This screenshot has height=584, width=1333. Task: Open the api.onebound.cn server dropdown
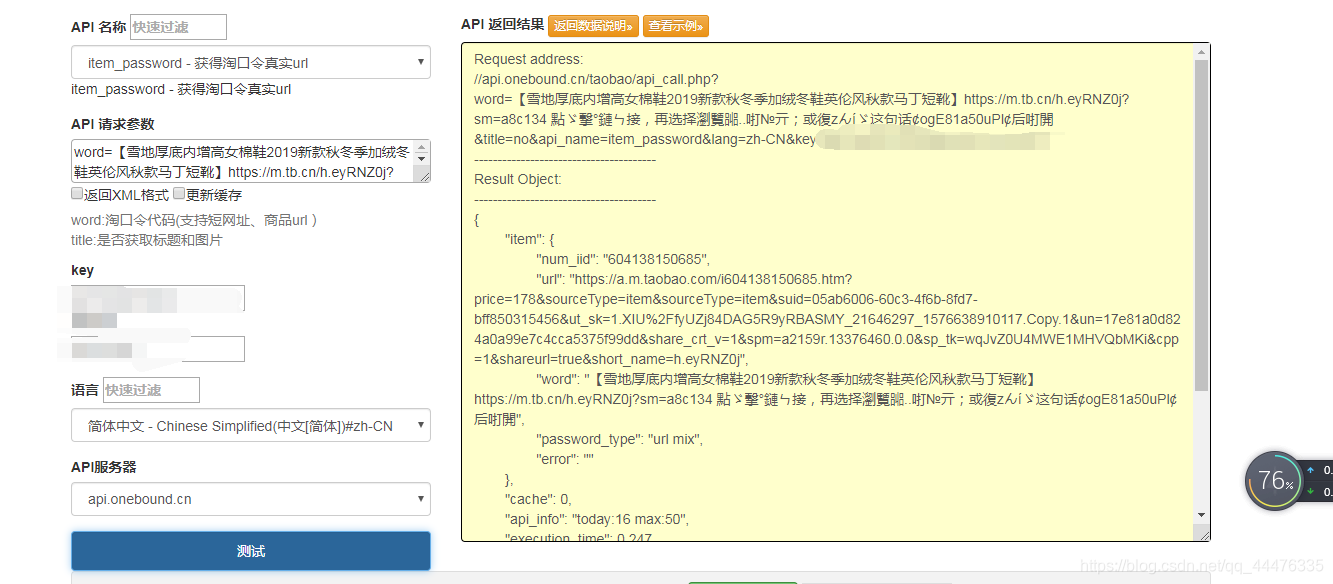click(x=251, y=499)
